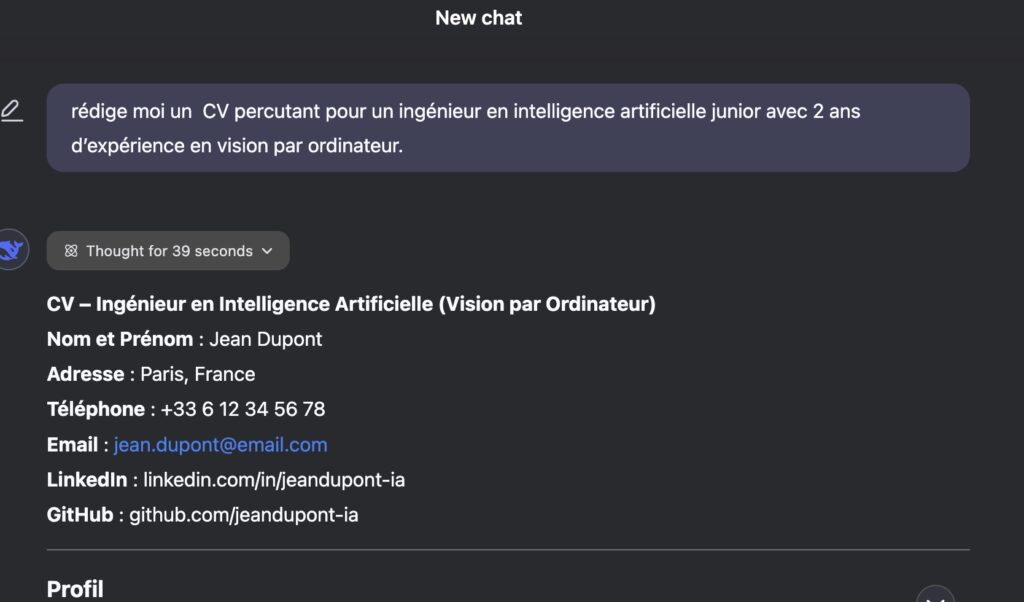Click the phone number +33 6 12 34 56 78
Viewport: 1024px width, 602px height.
click(243, 409)
